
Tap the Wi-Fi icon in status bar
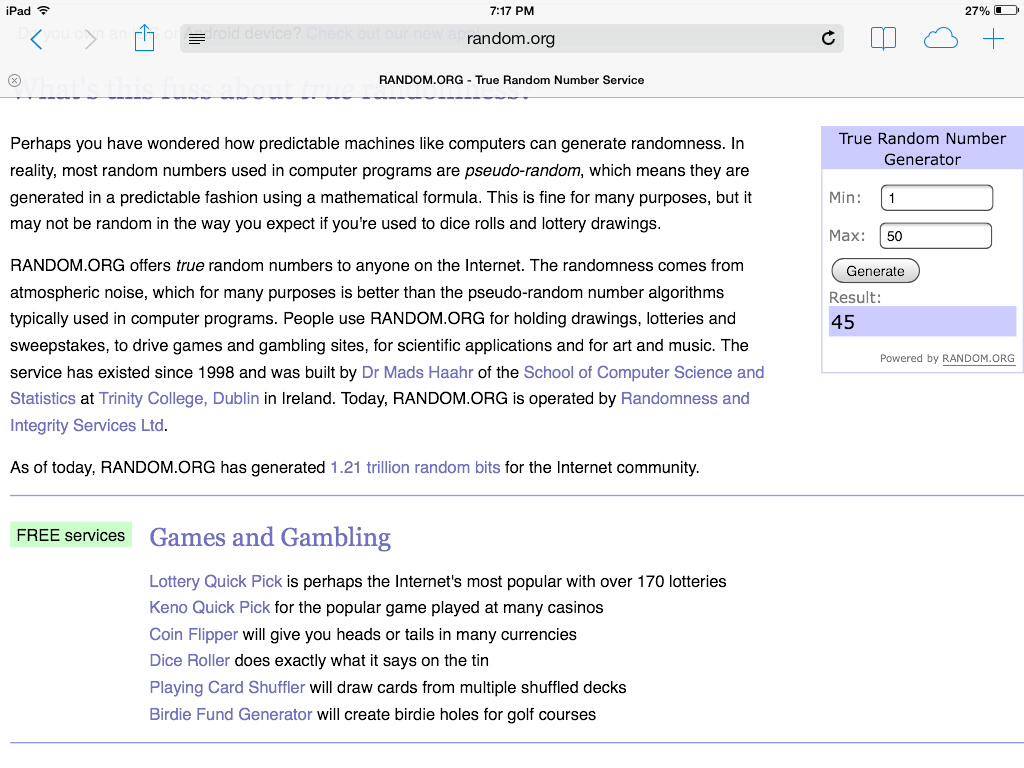[43, 10]
